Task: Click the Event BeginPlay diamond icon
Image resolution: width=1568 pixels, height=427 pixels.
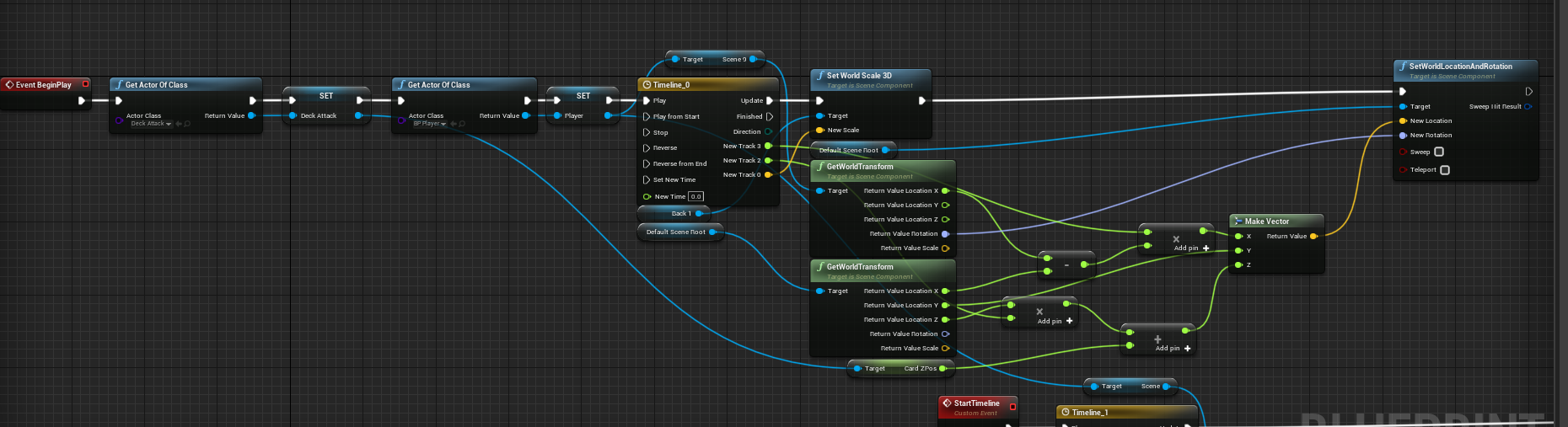Action: click(10, 84)
